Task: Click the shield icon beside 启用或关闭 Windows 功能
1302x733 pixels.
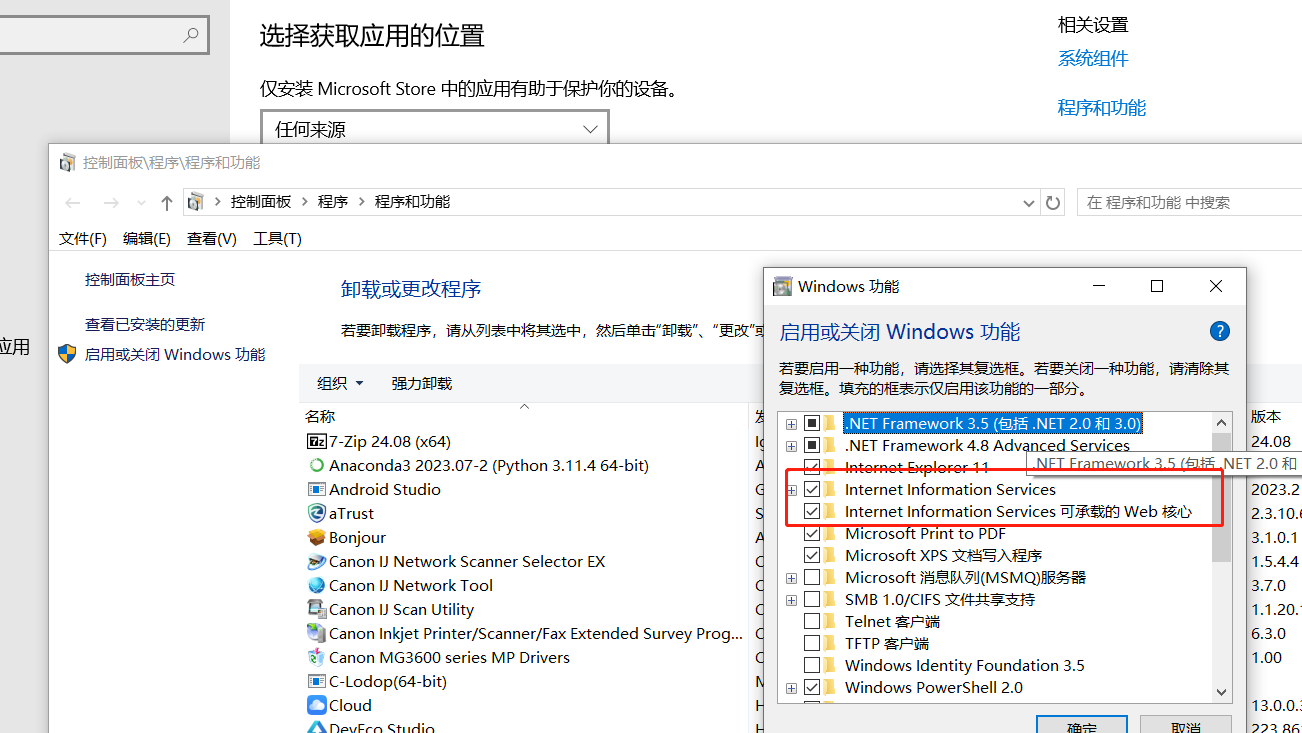Action: click(x=67, y=354)
